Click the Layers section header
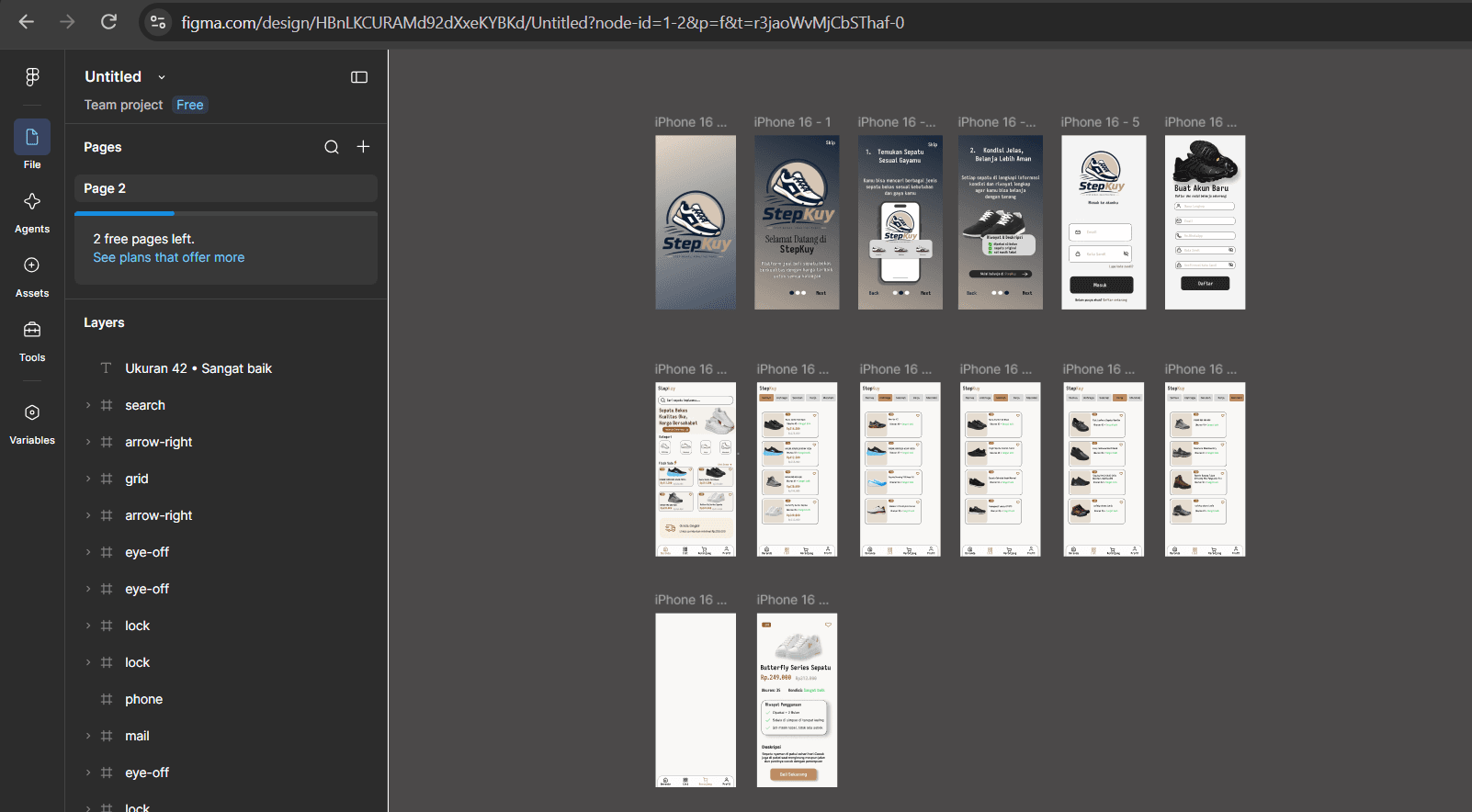This screenshot has width=1472, height=812. pyautogui.click(x=104, y=322)
